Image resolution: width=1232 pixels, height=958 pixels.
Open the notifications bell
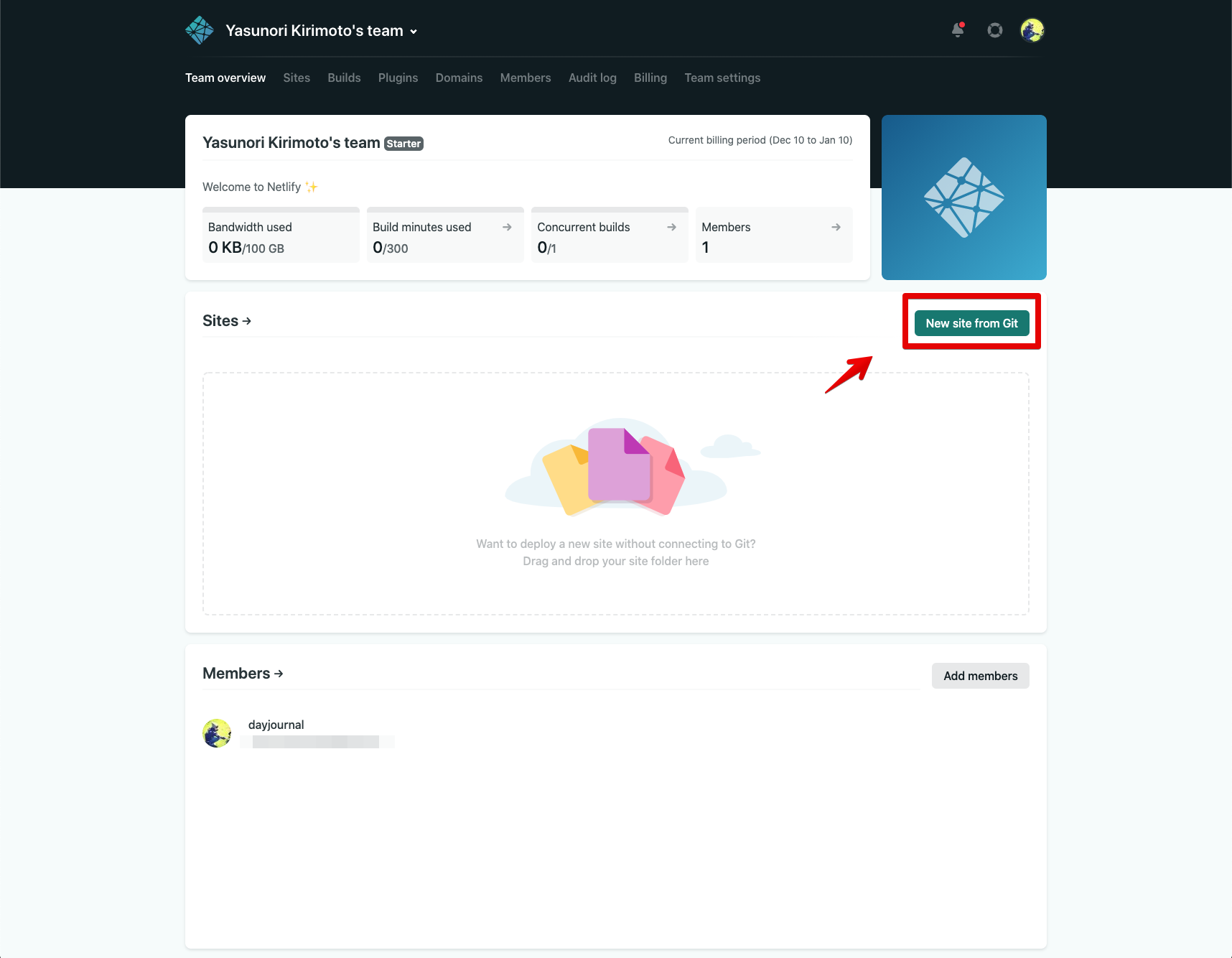[x=958, y=30]
